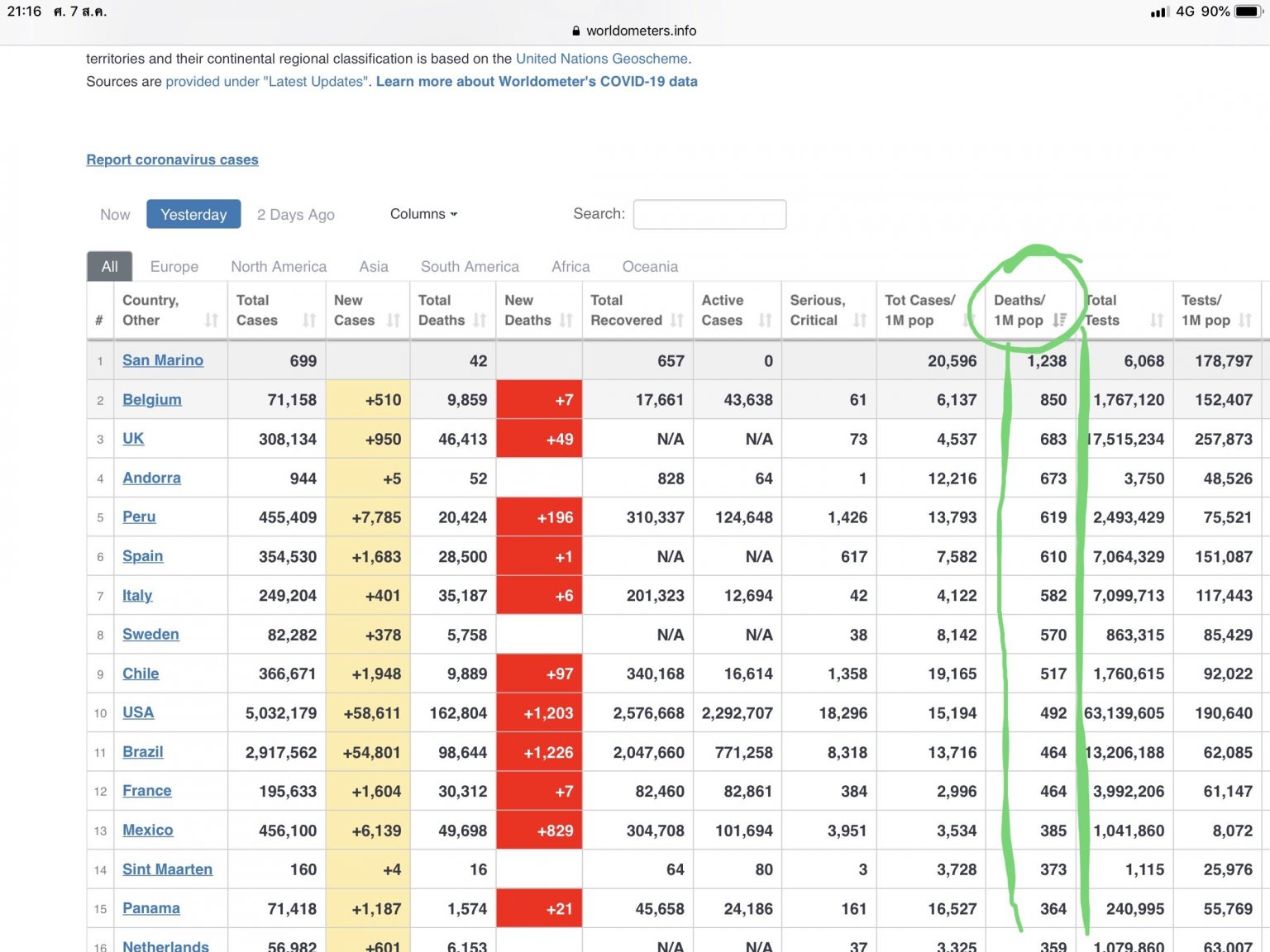Select USA new deaths cell +1,203
This screenshot has height=952, width=1270.
(539, 713)
